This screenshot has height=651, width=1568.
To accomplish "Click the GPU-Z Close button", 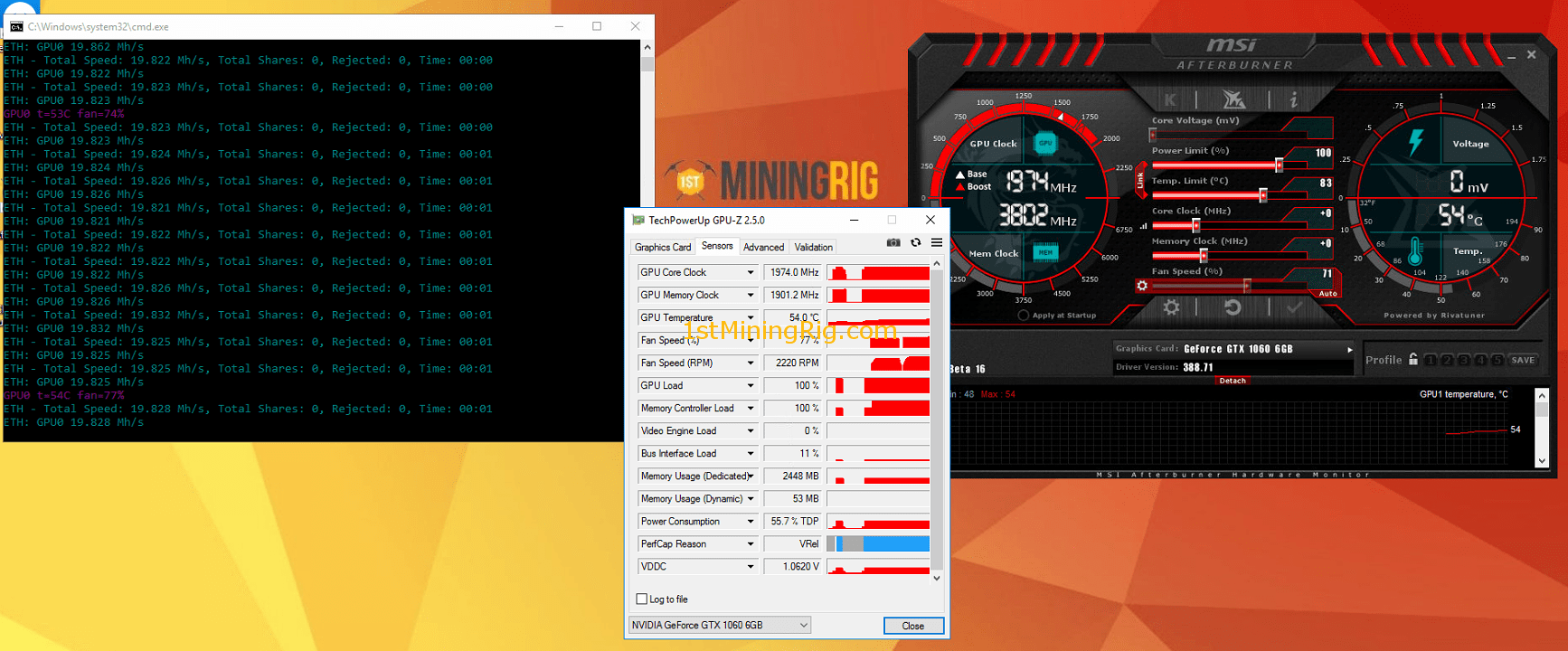I will point(913,626).
